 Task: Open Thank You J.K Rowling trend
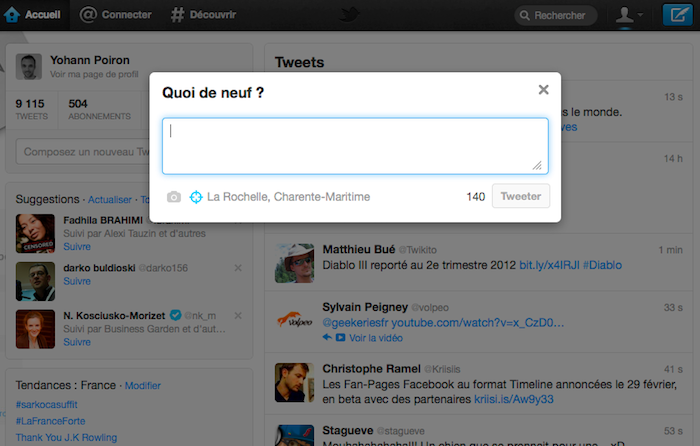tap(66, 438)
